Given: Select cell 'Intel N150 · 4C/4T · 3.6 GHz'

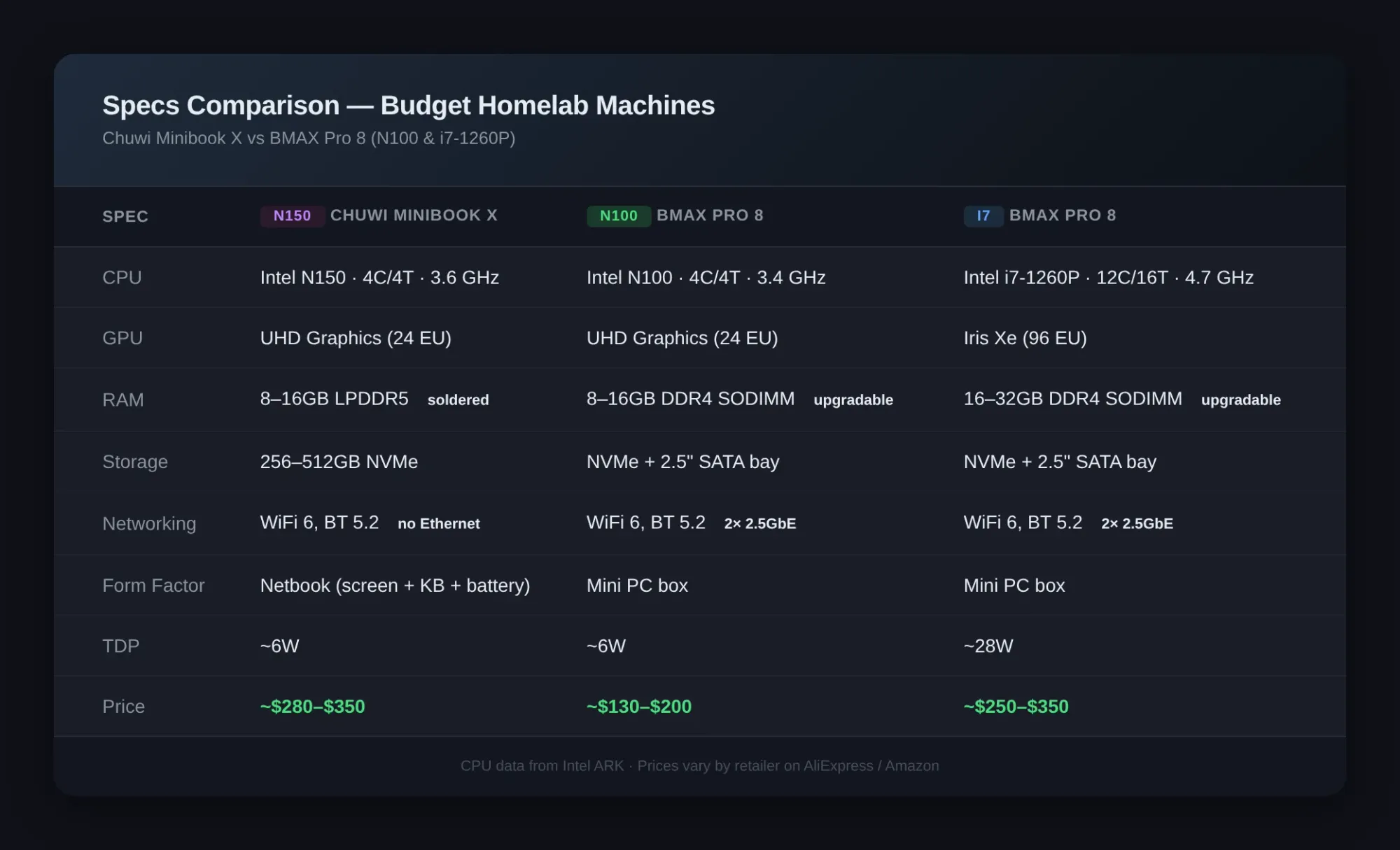Looking at the screenshot, I should point(379,278).
